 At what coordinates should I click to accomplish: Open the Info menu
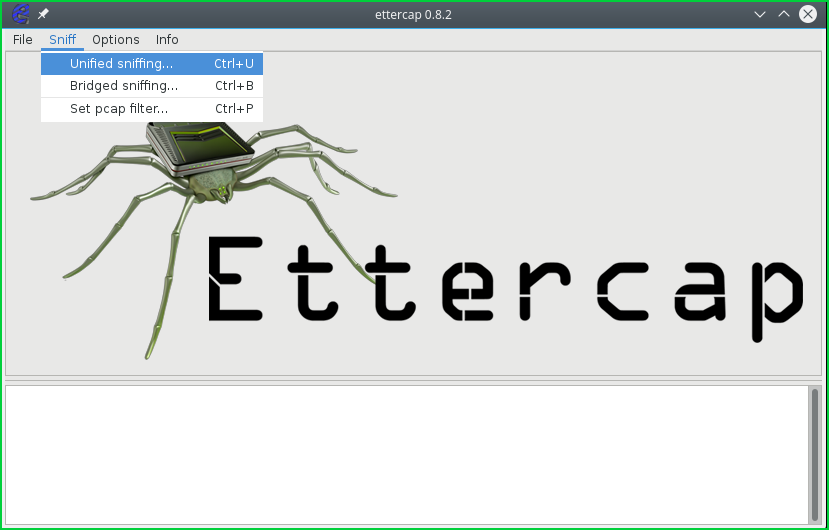pos(167,40)
